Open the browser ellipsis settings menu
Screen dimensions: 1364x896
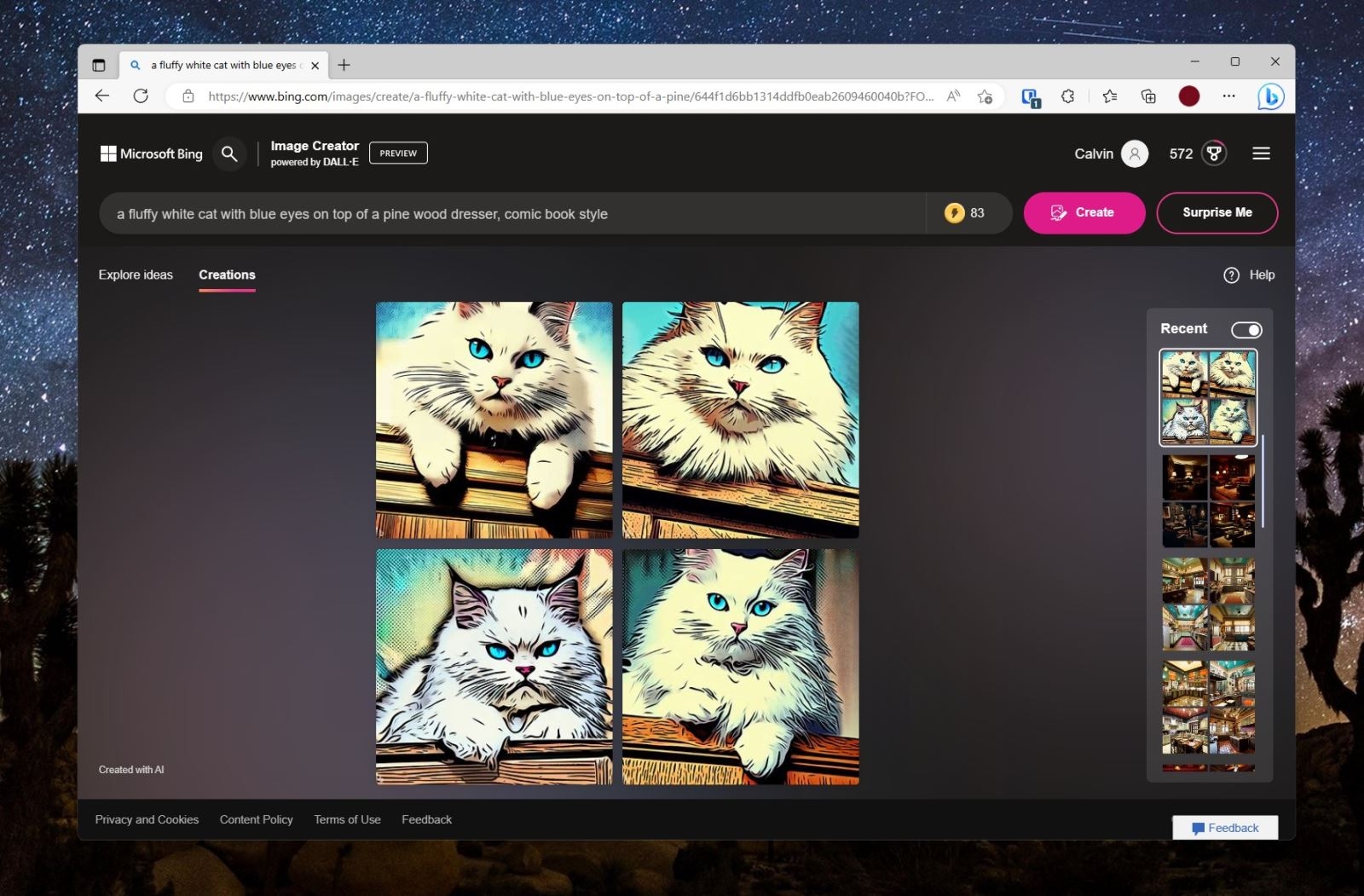pos(1230,96)
